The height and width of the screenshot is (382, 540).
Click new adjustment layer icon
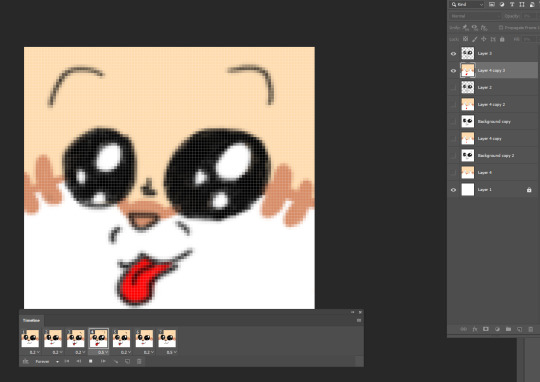(x=497, y=329)
